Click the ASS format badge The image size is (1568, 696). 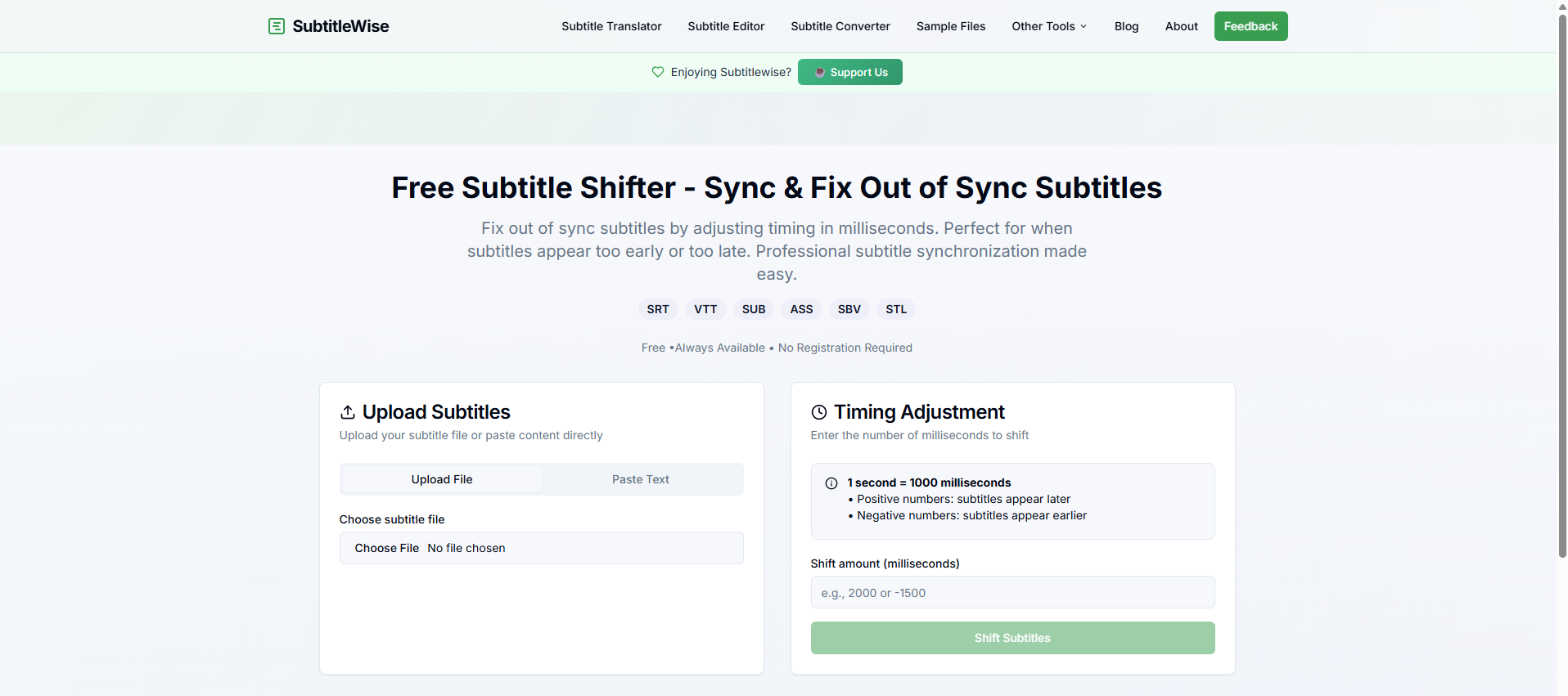pyautogui.click(x=801, y=309)
